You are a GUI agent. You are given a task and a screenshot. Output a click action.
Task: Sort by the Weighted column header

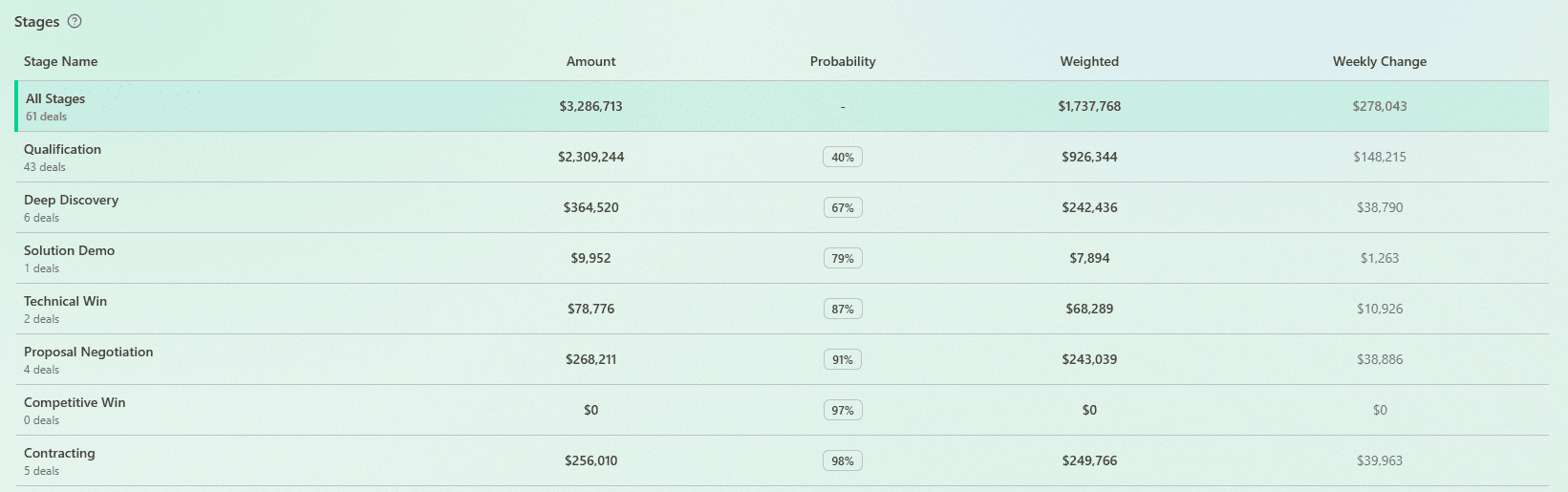(1088, 61)
